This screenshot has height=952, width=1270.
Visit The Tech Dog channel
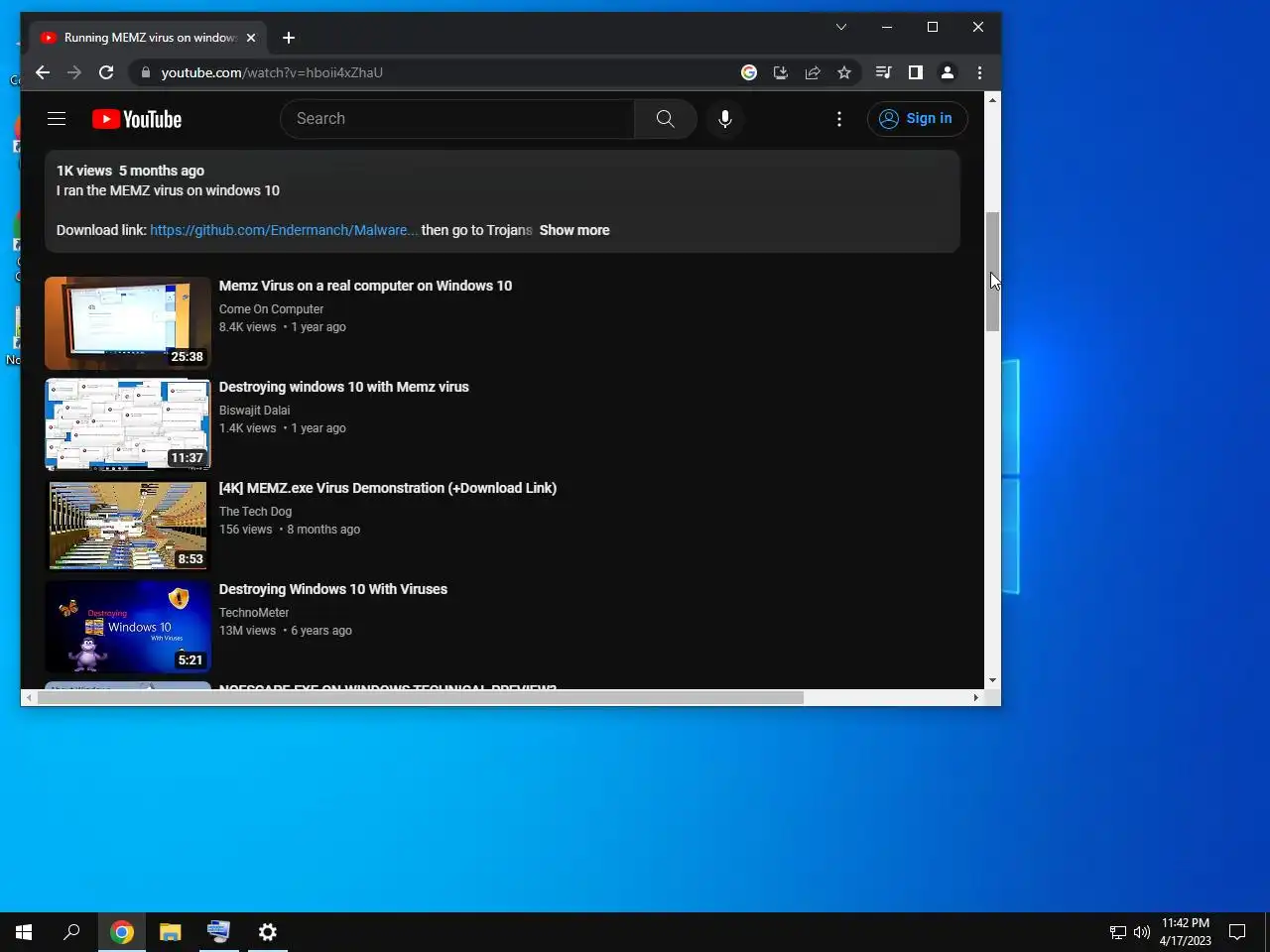pos(255,512)
